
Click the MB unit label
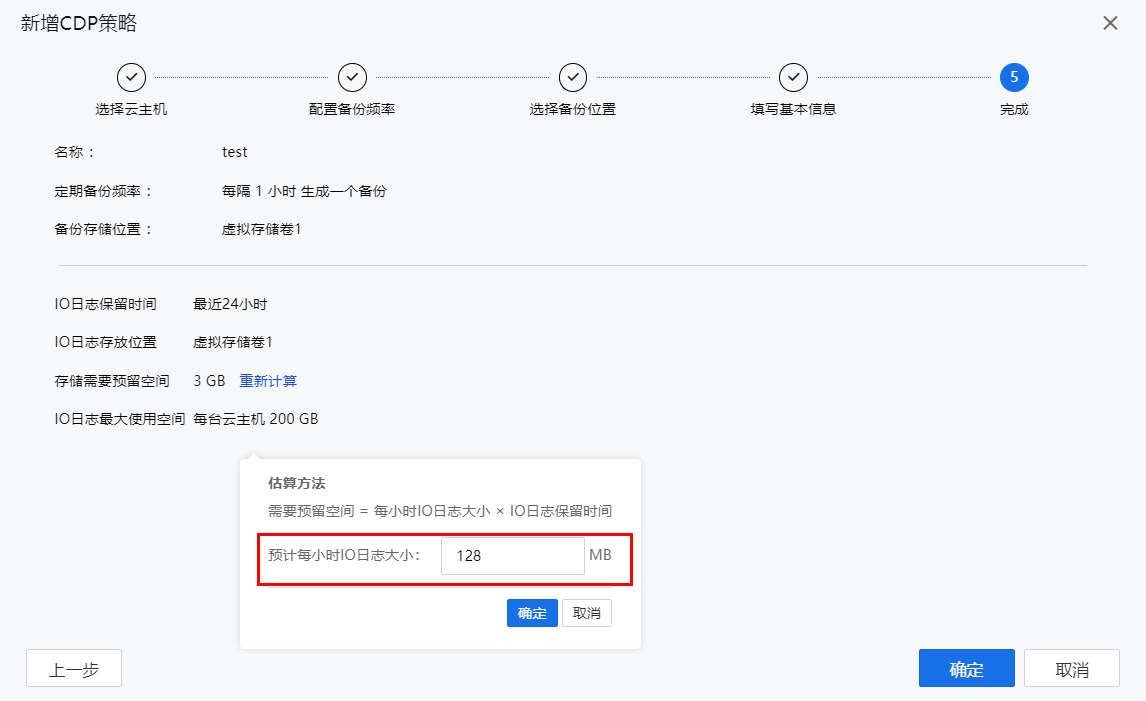pyautogui.click(x=600, y=555)
